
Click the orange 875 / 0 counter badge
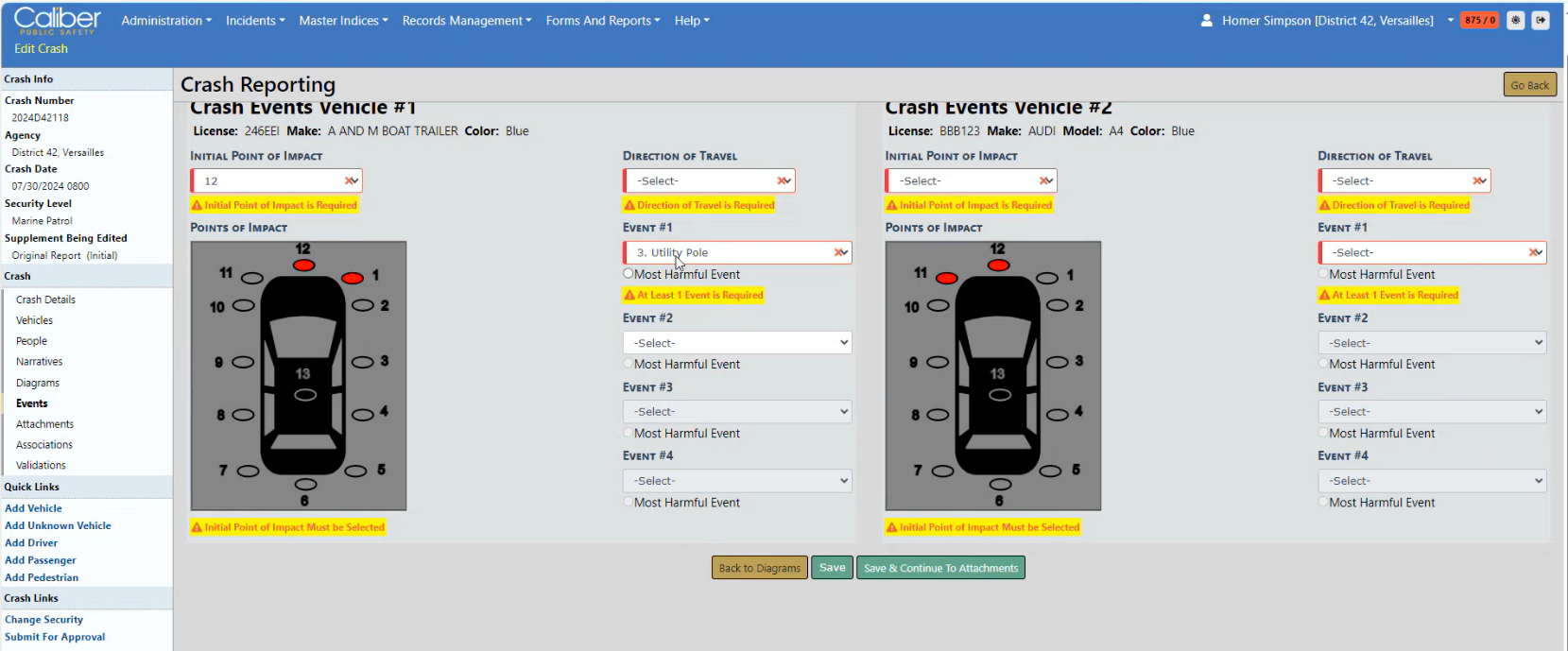pyautogui.click(x=1479, y=21)
